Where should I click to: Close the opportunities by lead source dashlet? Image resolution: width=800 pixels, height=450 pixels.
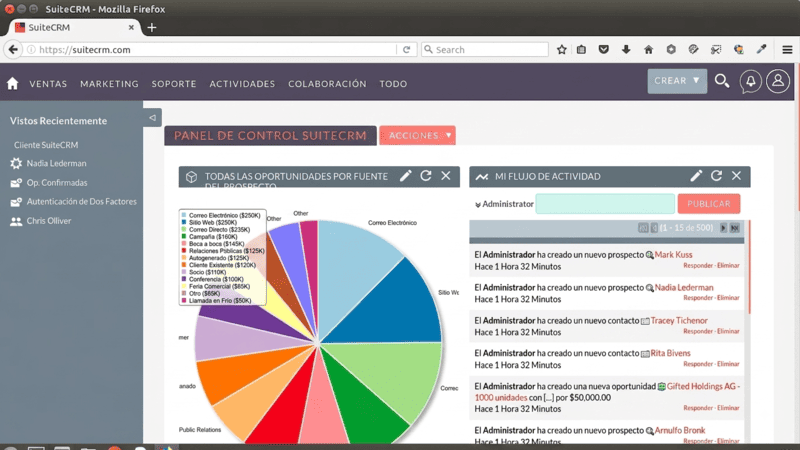tap(445, 176)
